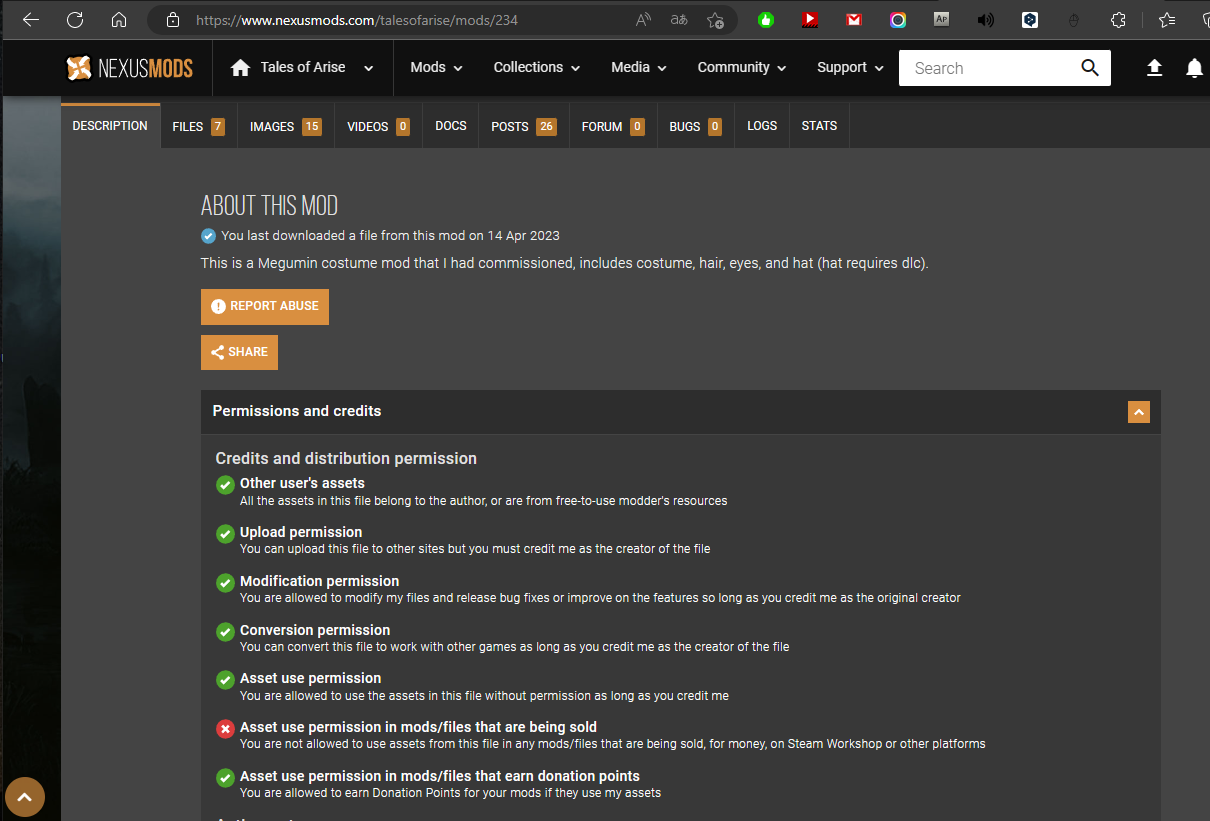Open the translate page icon
Screen dimensions: 1210x821
679,19
